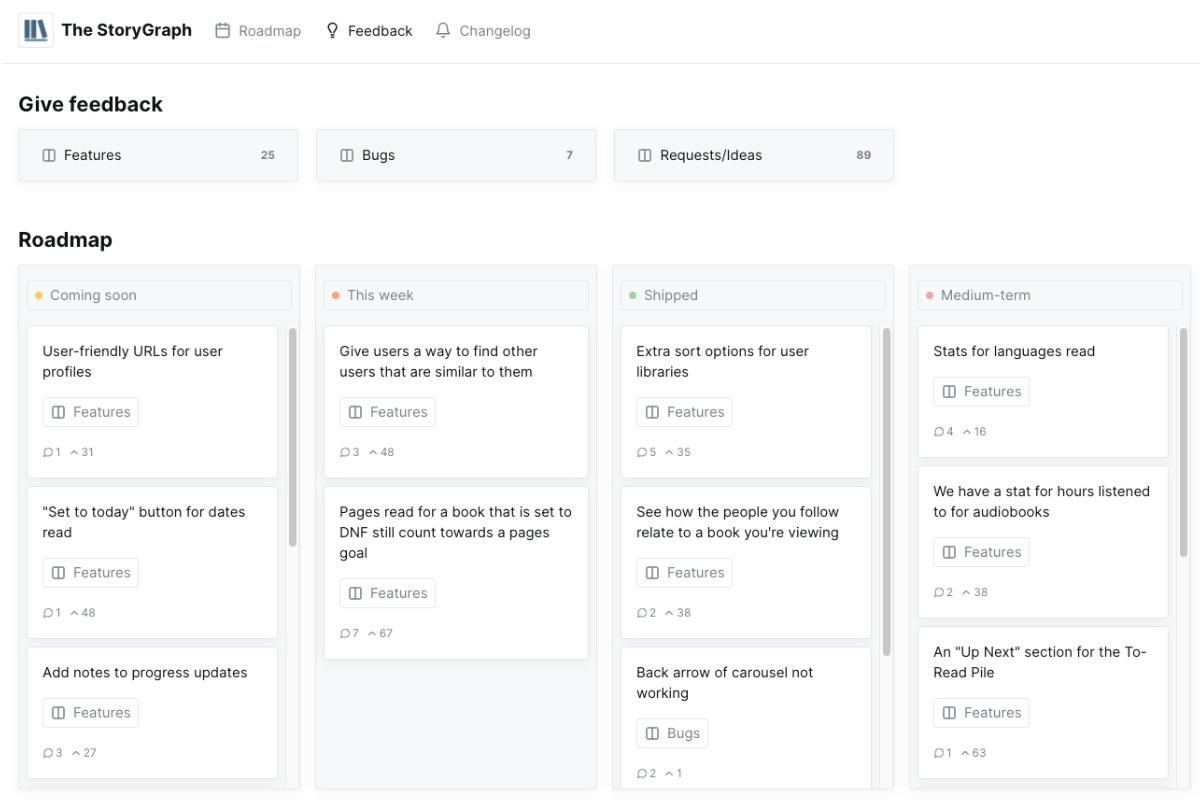Click upvote arrow showing 67 on Pages read card
Screen dimensions: 1200x800
(373, 633)
